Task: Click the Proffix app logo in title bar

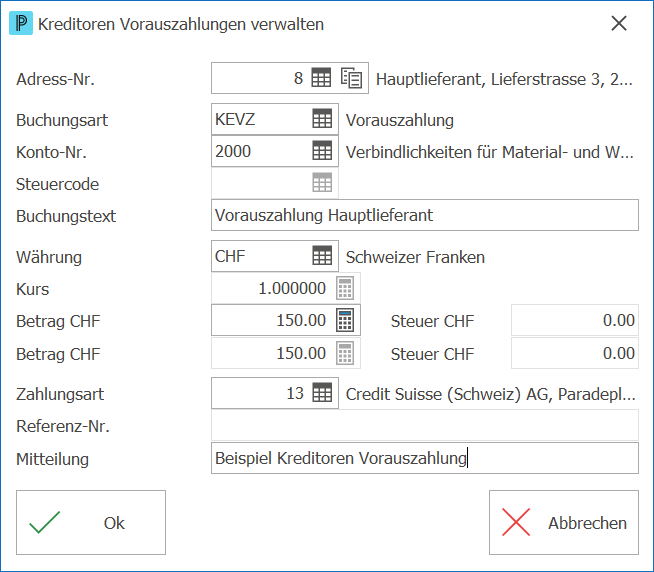Action: [21, 23]
